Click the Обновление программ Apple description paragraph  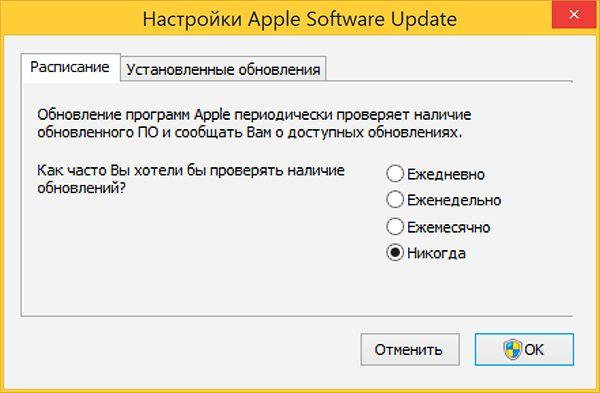tap(254, 123)
